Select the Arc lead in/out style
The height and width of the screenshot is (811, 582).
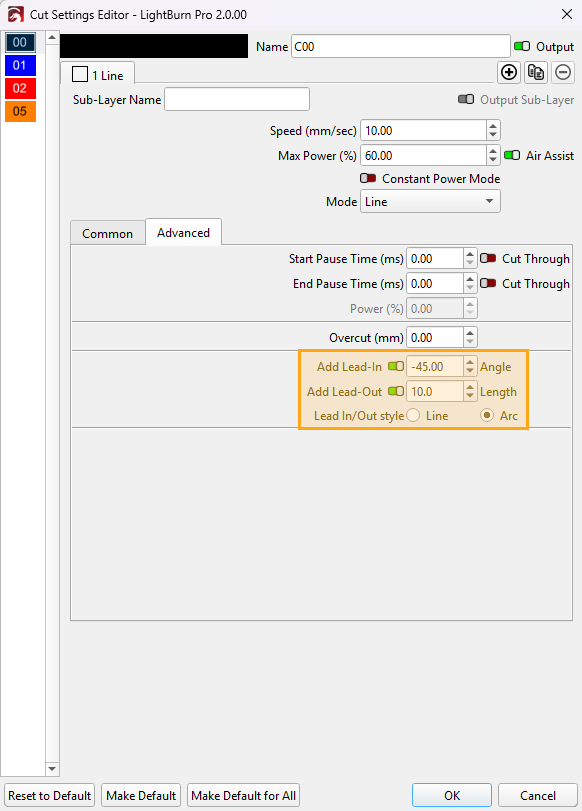click(487, 415)
